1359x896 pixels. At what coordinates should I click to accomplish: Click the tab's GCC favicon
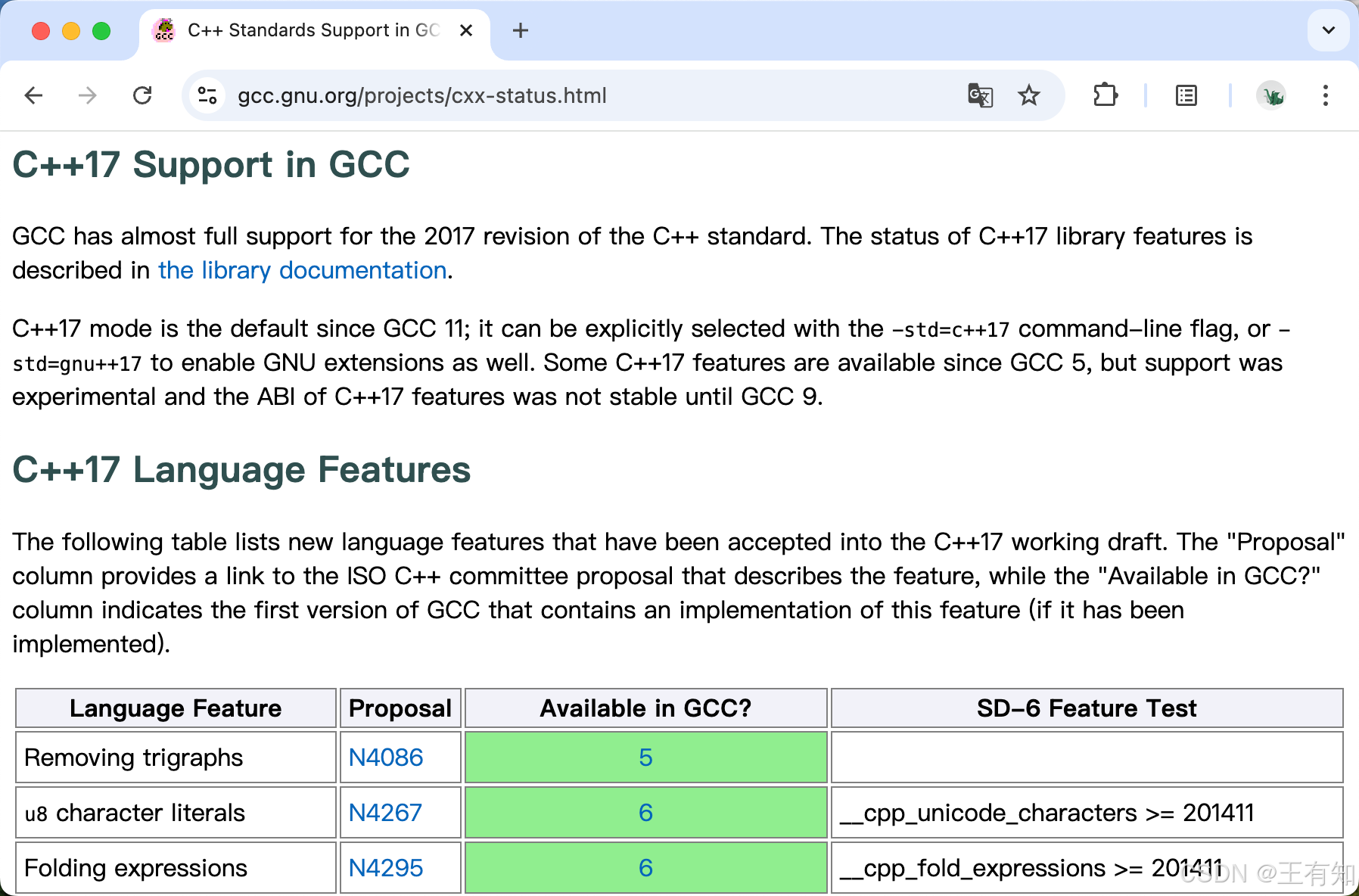click(164, 30)
